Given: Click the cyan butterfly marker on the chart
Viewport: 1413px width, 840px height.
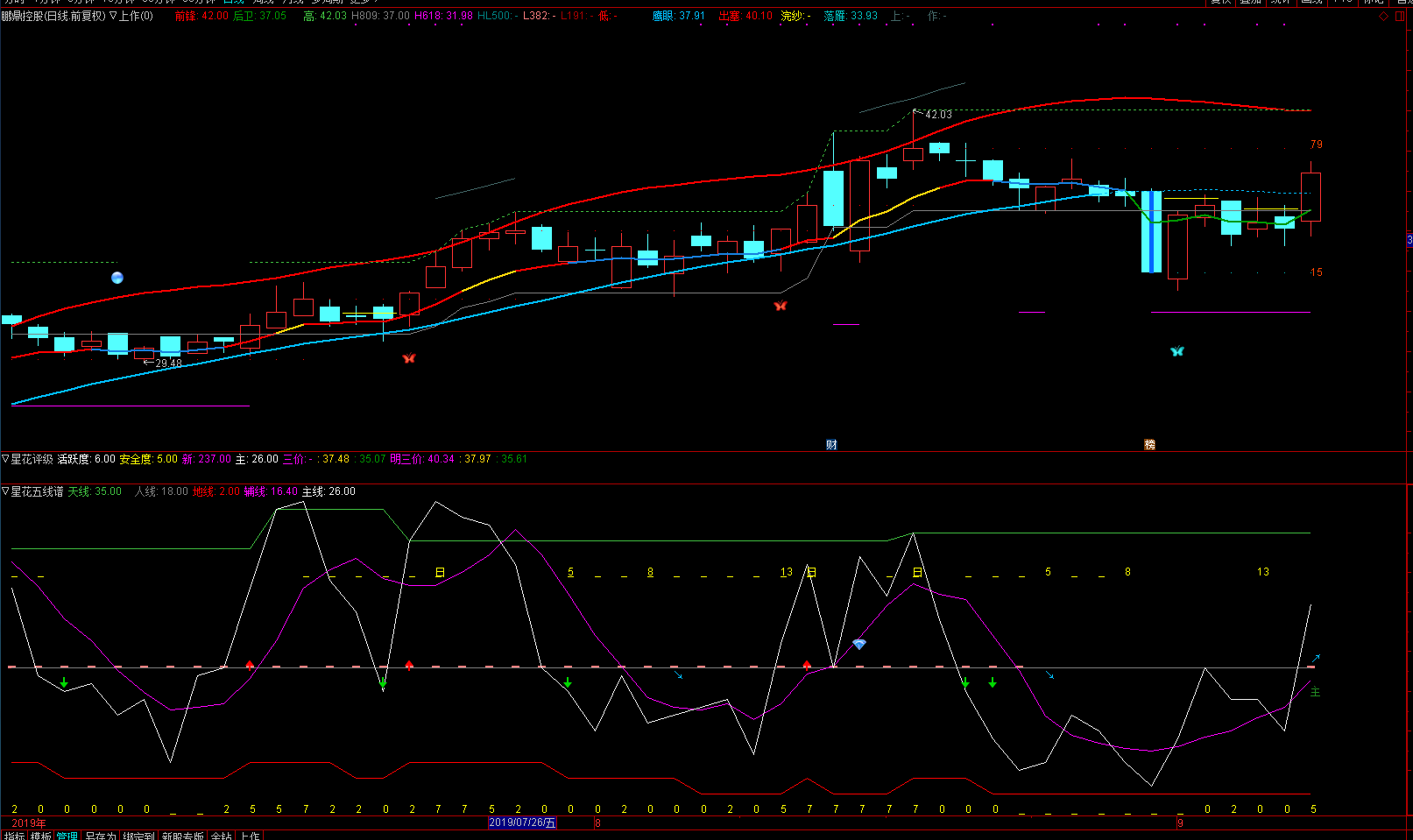Looking at the screenshot, I should coord(1177,351).
